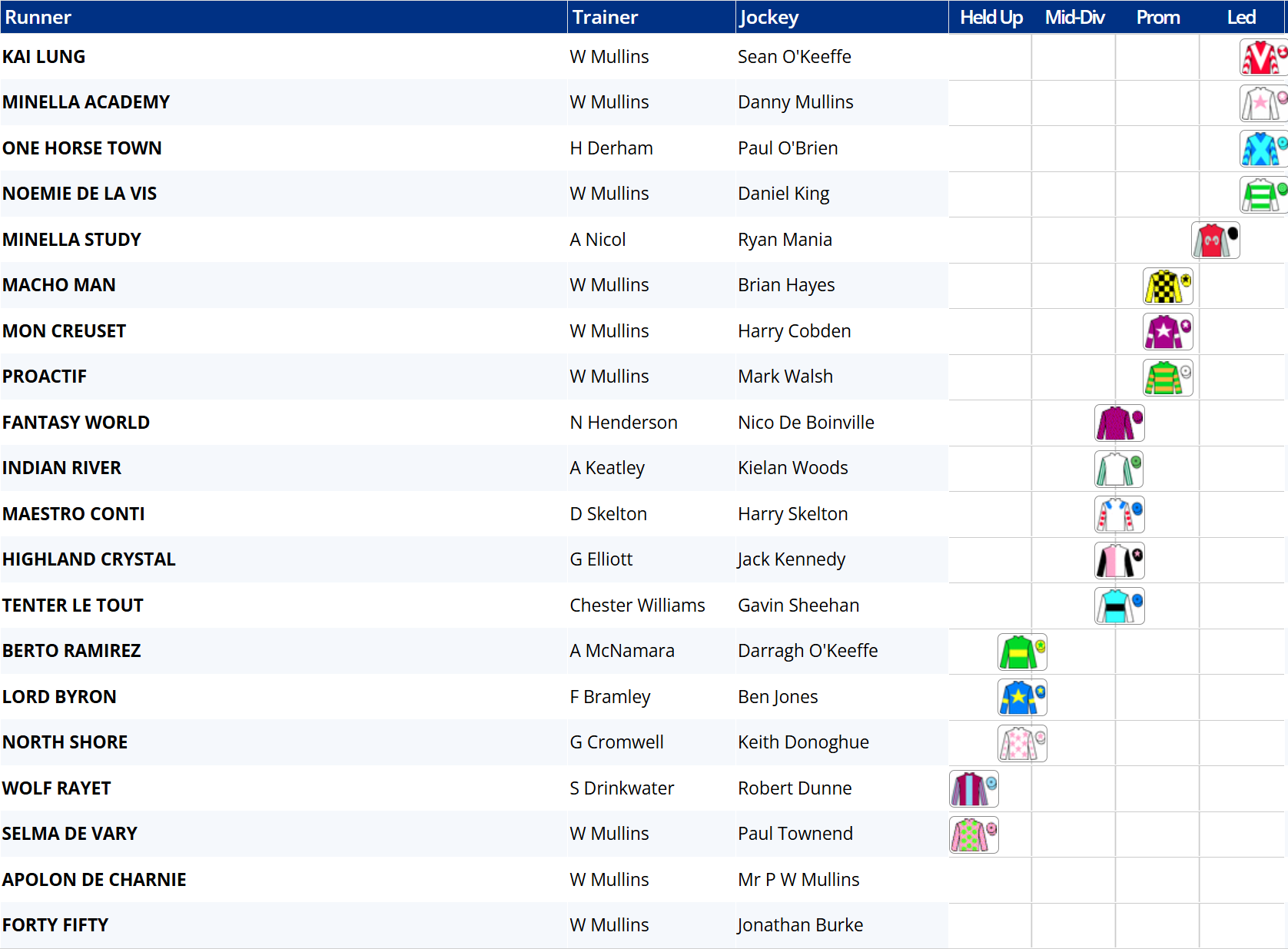Screen dimensions: 1288x949
Task: Click the Jockey column header
Action: 768,17
